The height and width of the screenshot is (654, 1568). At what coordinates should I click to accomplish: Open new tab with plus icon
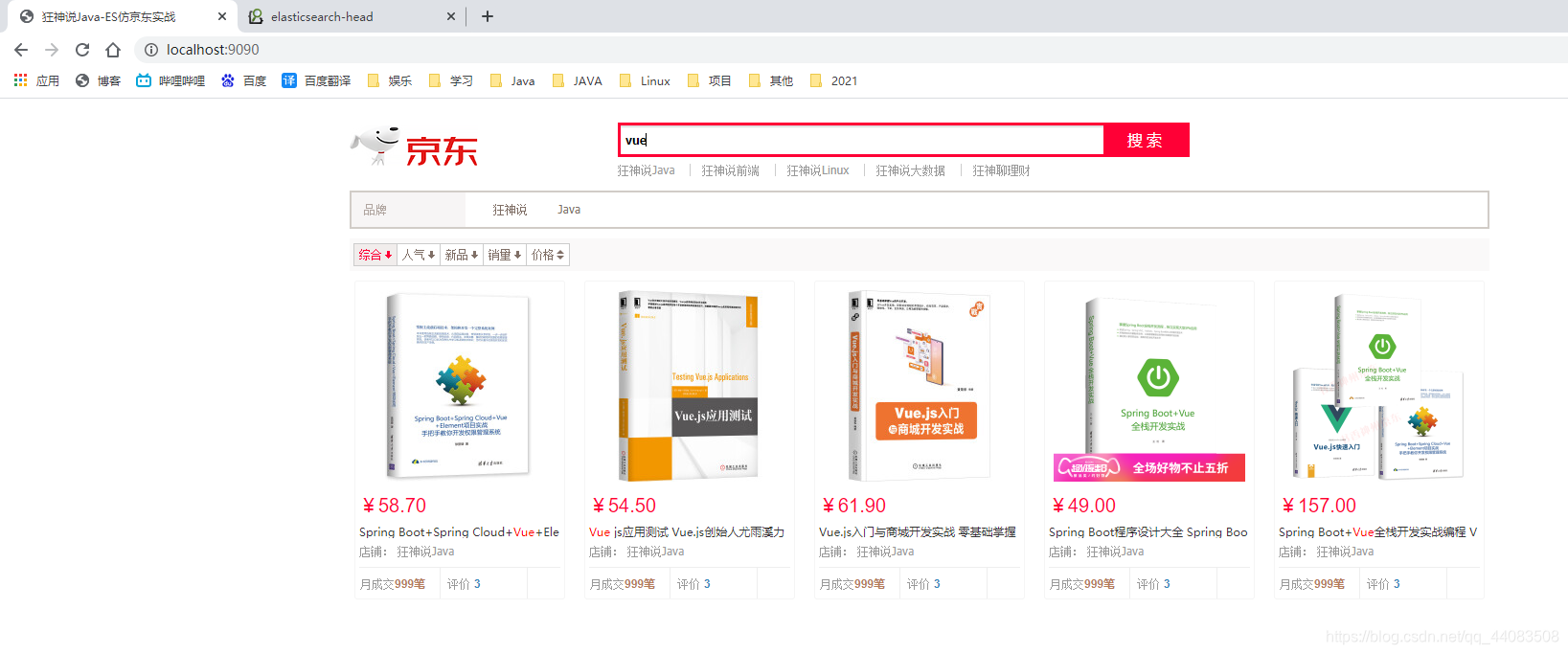487,16
